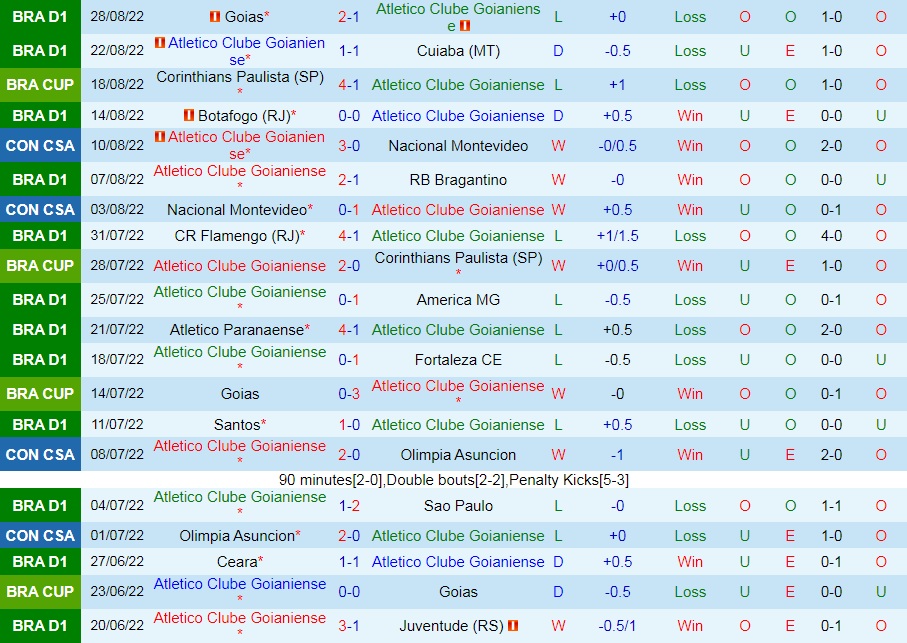The image size is (907, 643).
Task: Open the RB Bragantino team link
Action: tap(457, 176)
